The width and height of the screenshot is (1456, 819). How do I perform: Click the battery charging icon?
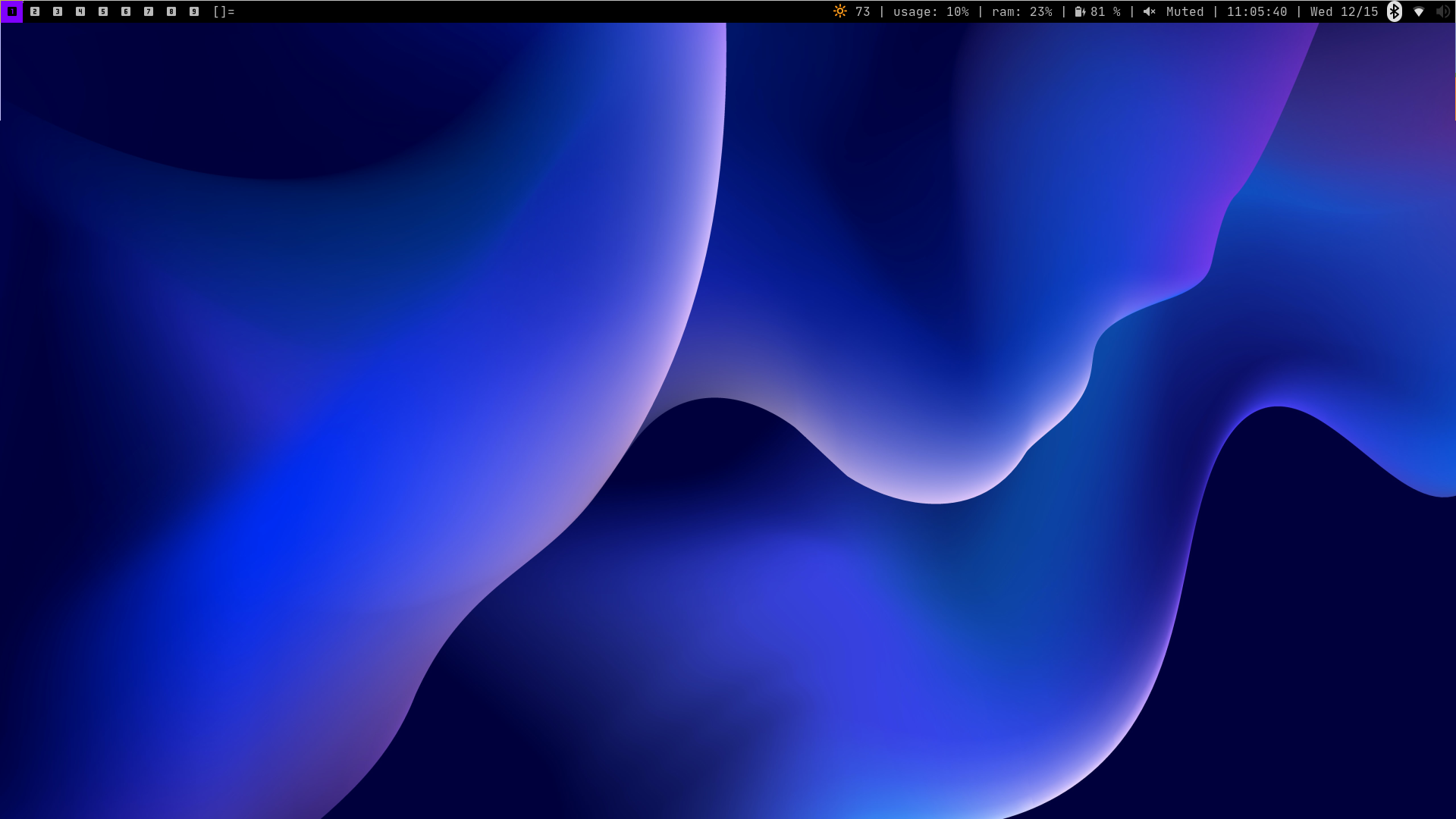click(x=1081, y=11)
